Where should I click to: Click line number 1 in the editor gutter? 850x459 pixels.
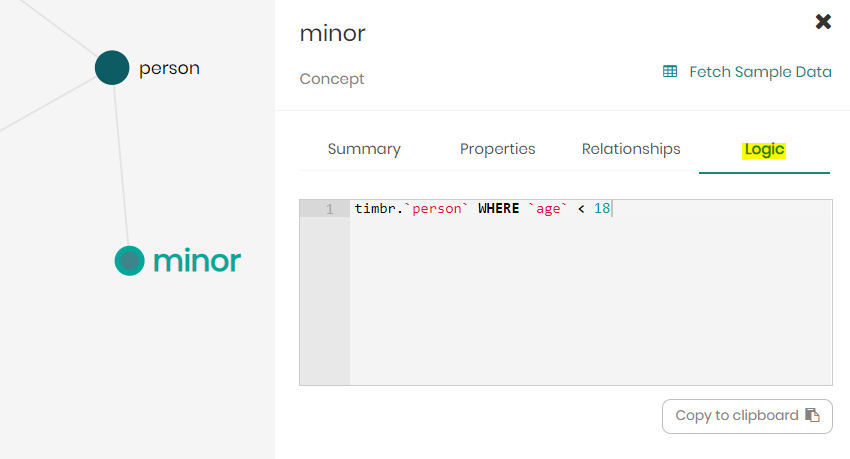[329, 209]
